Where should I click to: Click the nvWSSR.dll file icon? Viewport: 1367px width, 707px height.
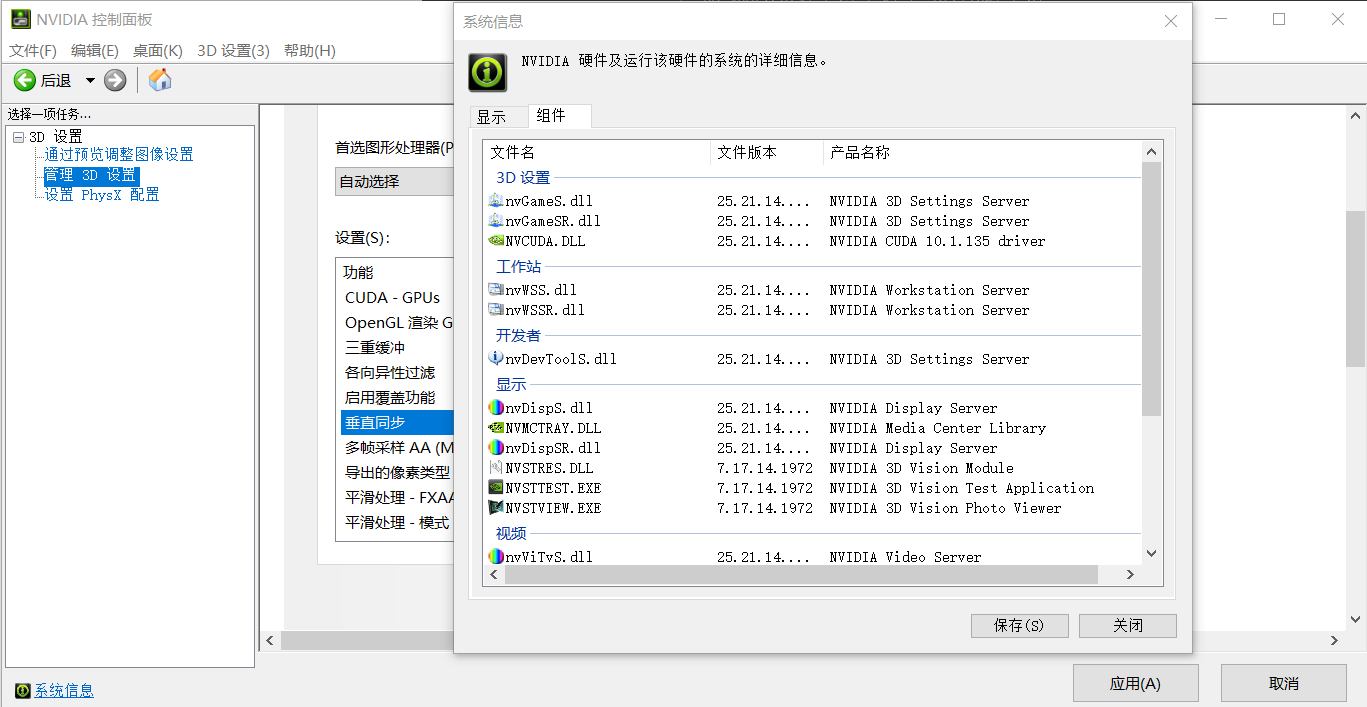coord(496,310)
